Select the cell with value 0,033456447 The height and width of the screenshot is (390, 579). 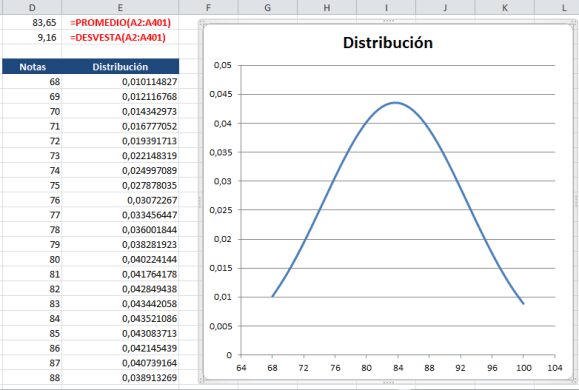tap(120, 215)
